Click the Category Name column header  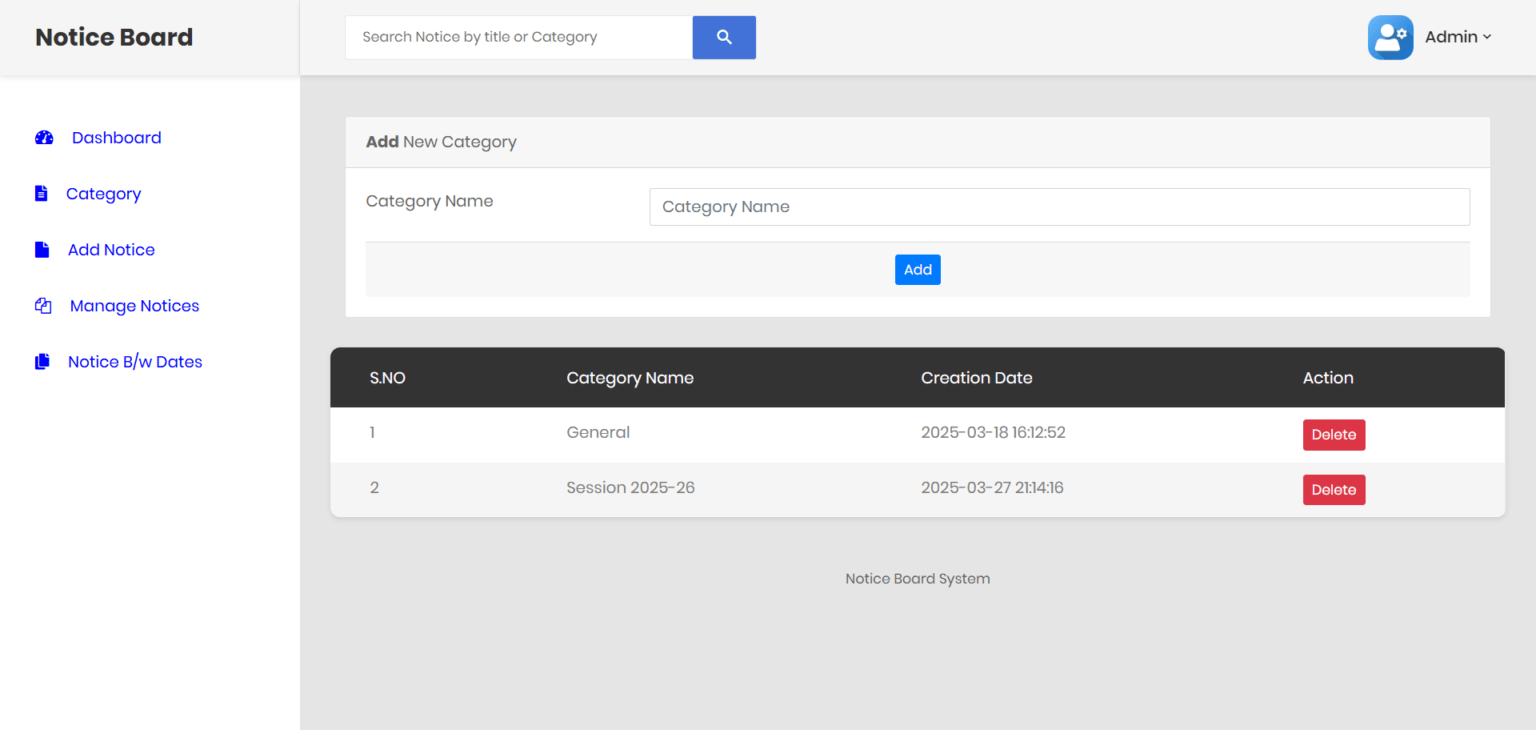coord(630,377)
